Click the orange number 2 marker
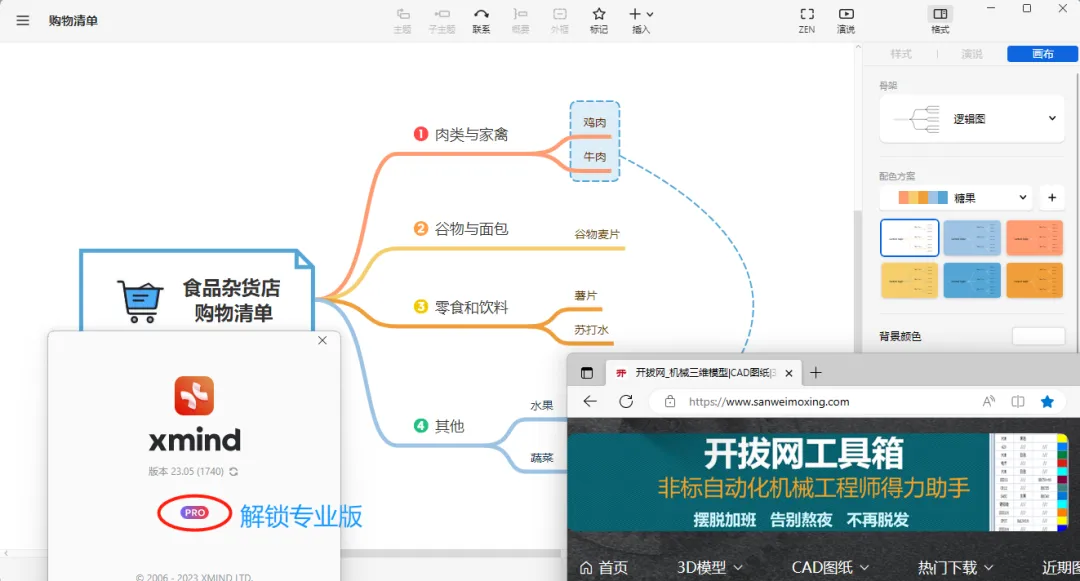This screenshot has height=581, width=1080. [421, 228]
